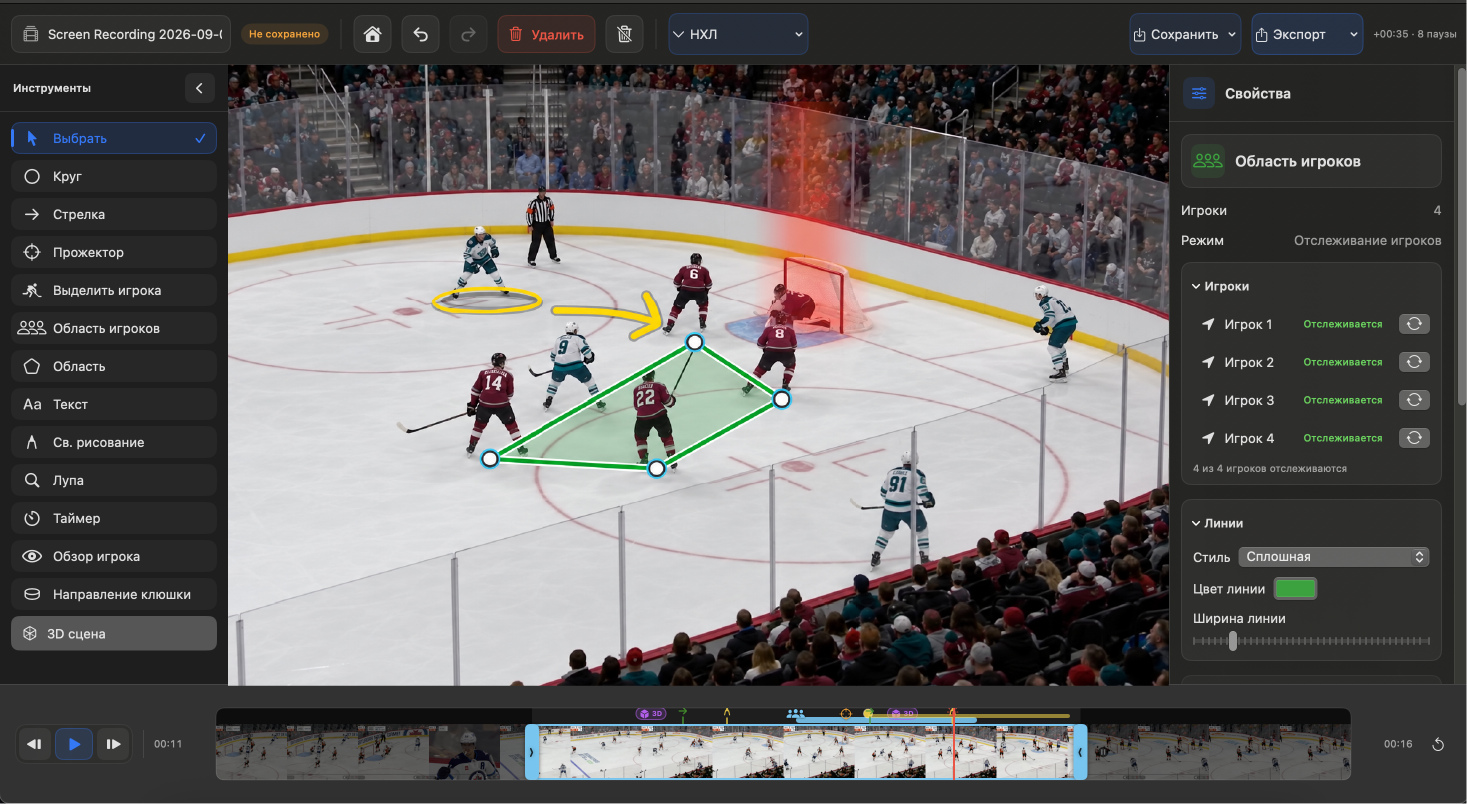This screenshot has width=1467, height=804.
Task: Choose the Прожектор tool
Action: click(x=114, y=252)
